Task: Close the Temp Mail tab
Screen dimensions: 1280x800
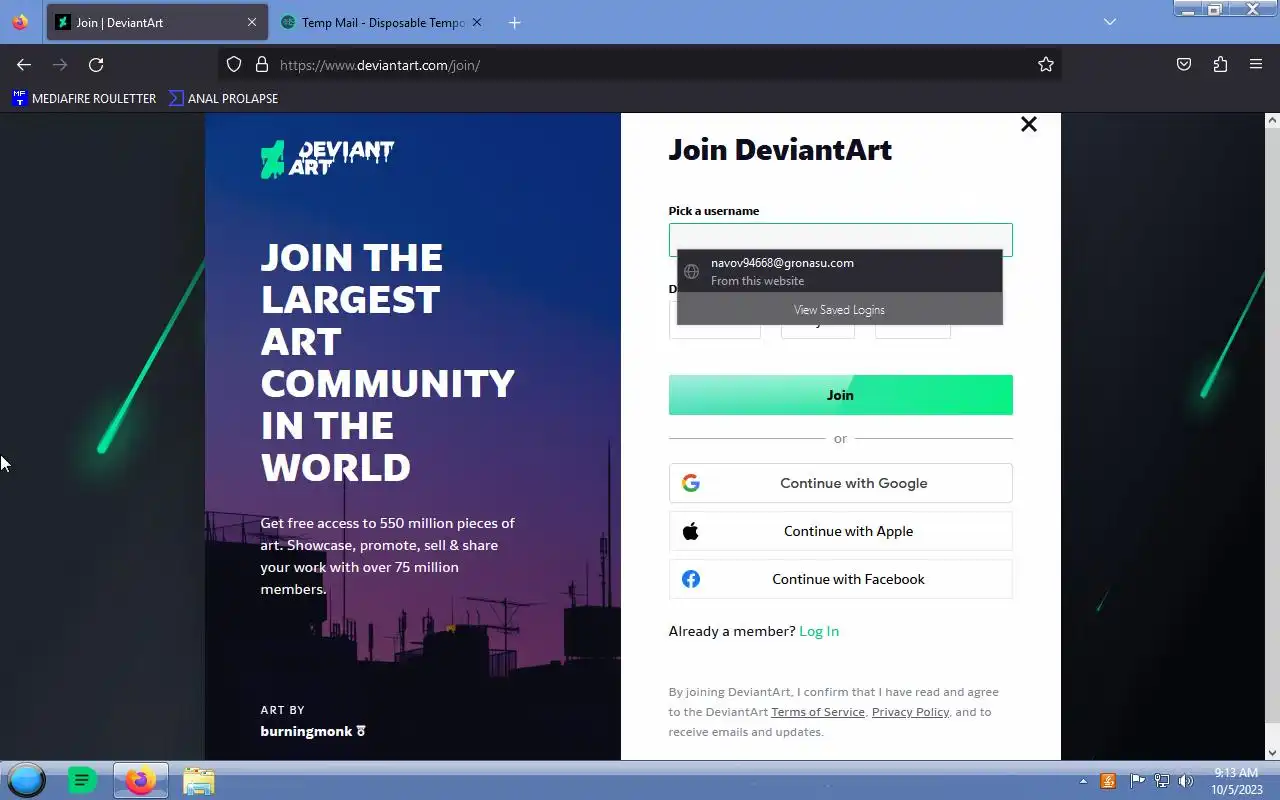Action: pyautogui.click(x=477, y=22)
